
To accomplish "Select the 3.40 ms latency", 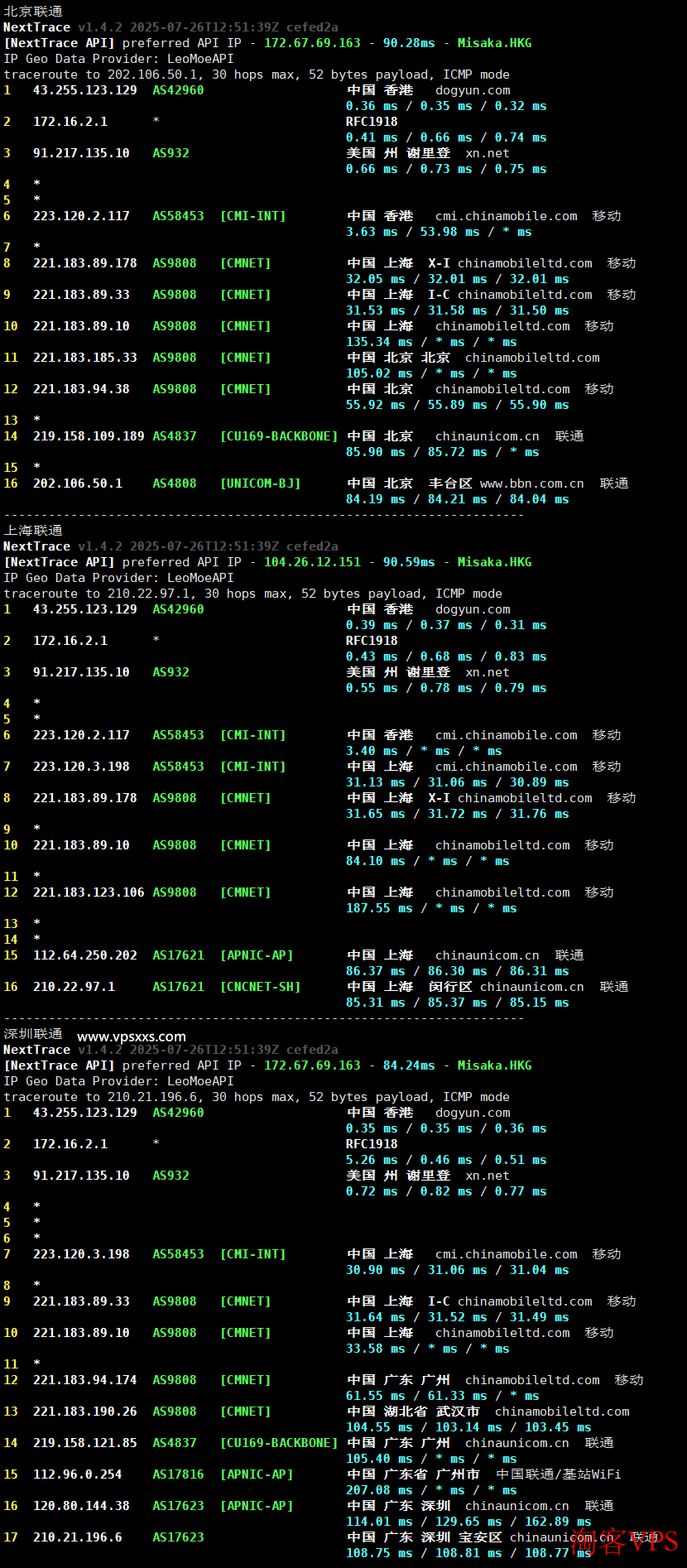I will pos(372,751).
